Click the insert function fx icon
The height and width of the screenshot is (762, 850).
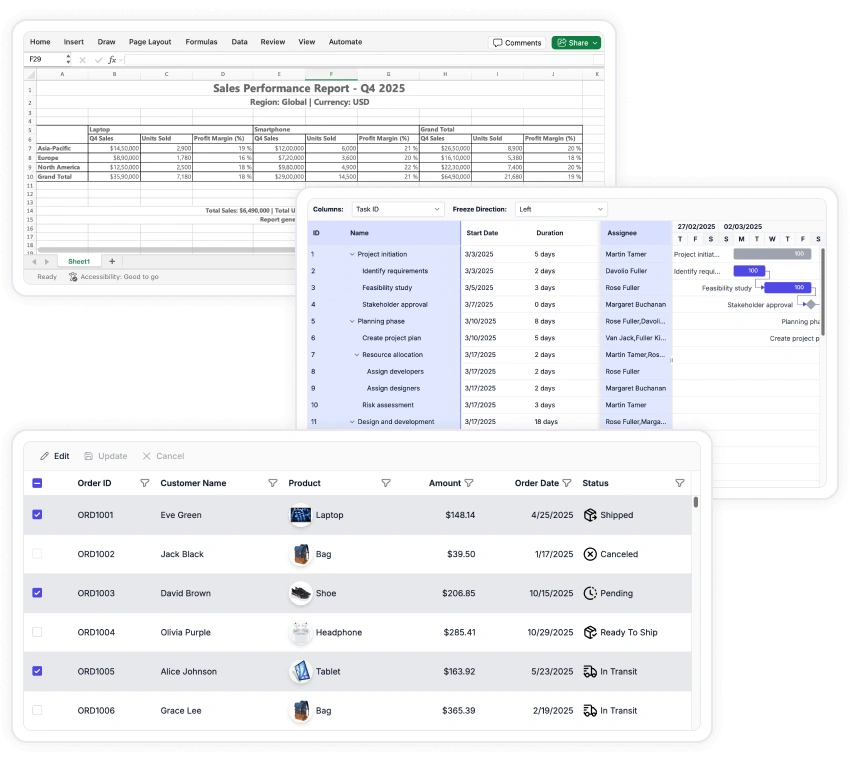pyautogui.click(x=112, y=60)
